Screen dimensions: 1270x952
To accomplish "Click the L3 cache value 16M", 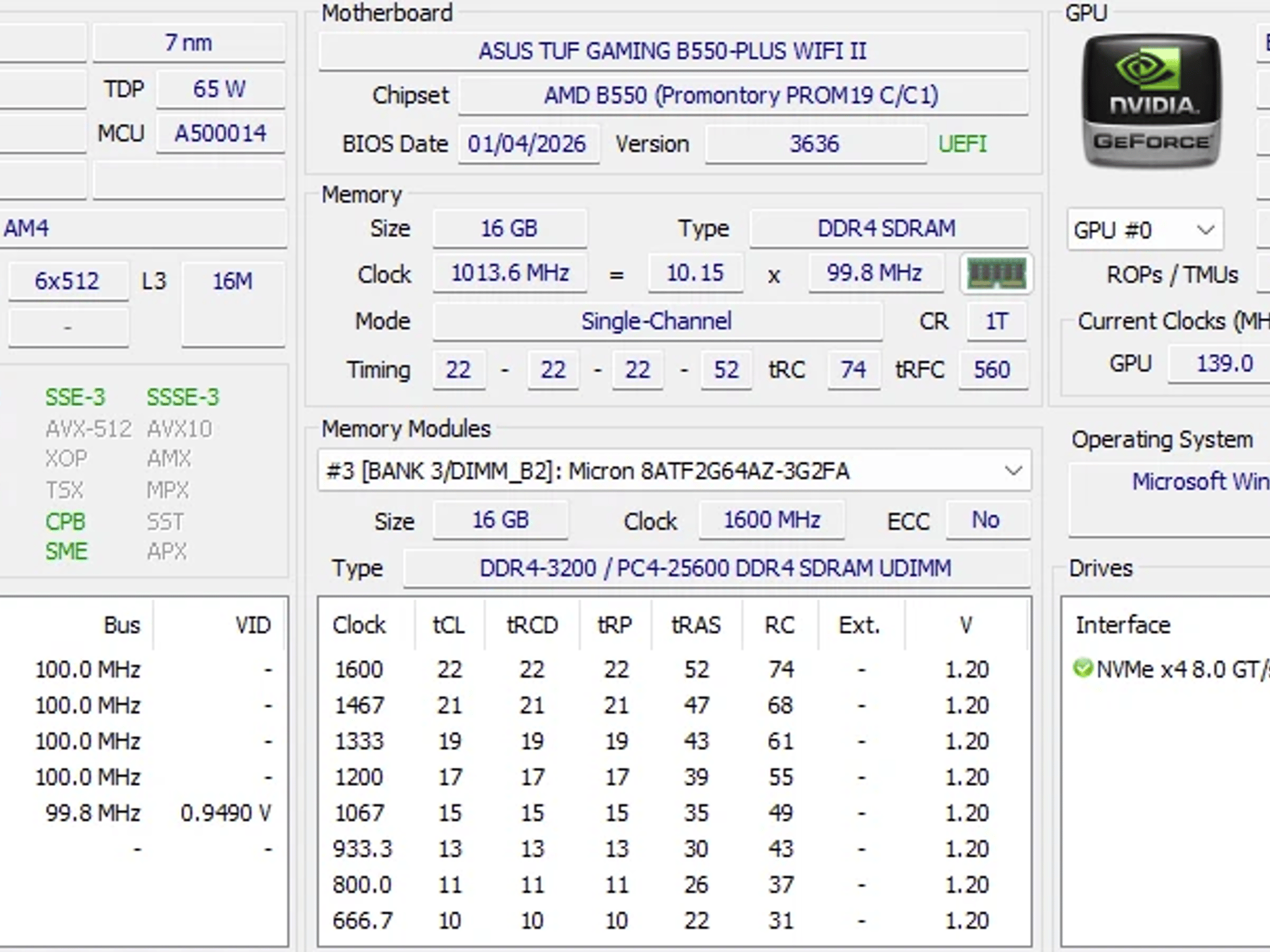I will 233,304.
